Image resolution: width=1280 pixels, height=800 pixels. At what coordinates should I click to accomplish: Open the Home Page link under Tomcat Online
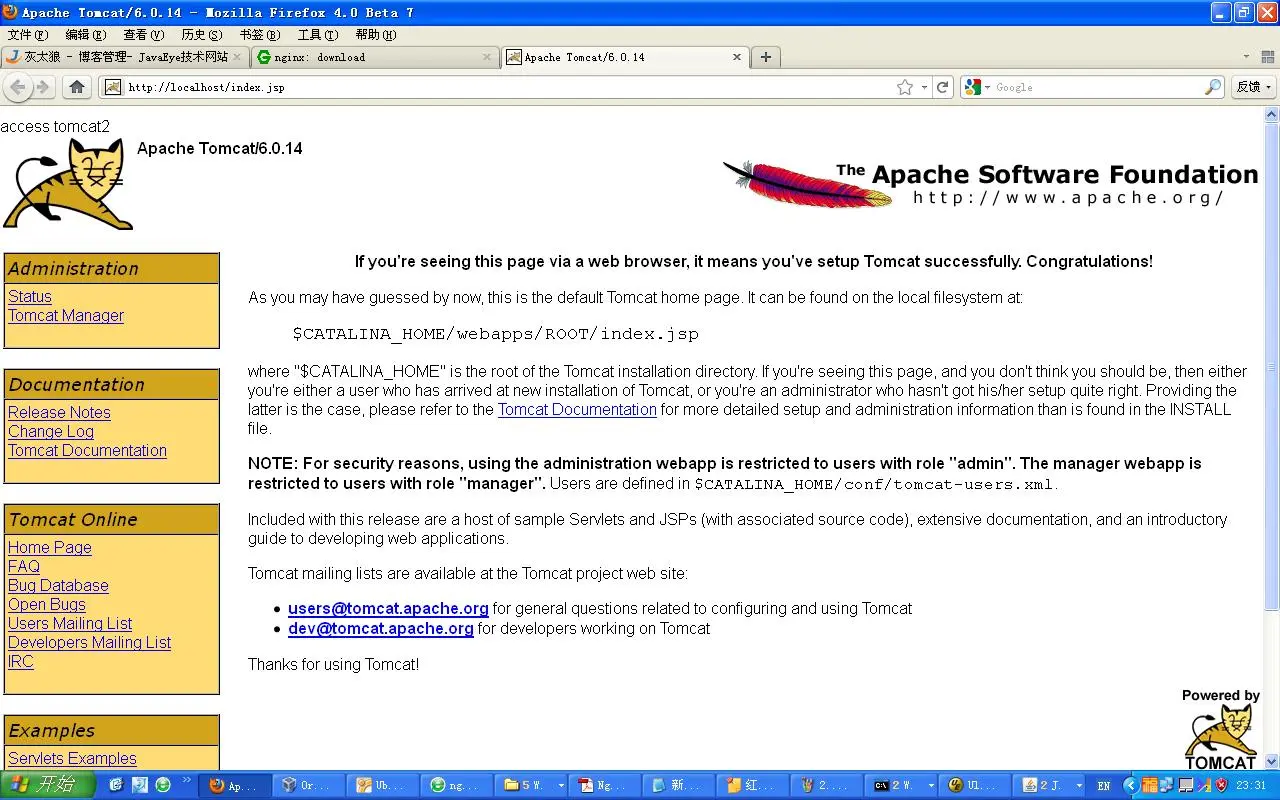(50, 547)
